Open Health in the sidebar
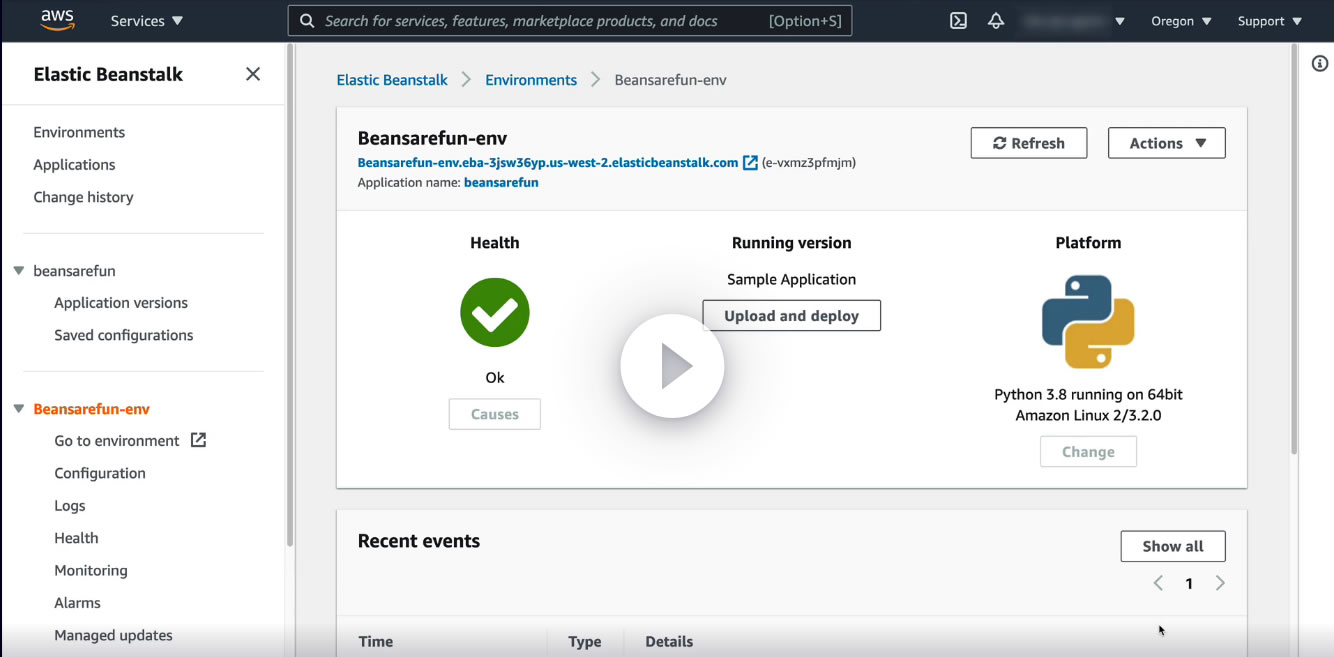The image size is (1334, 657). click(76, 538)
